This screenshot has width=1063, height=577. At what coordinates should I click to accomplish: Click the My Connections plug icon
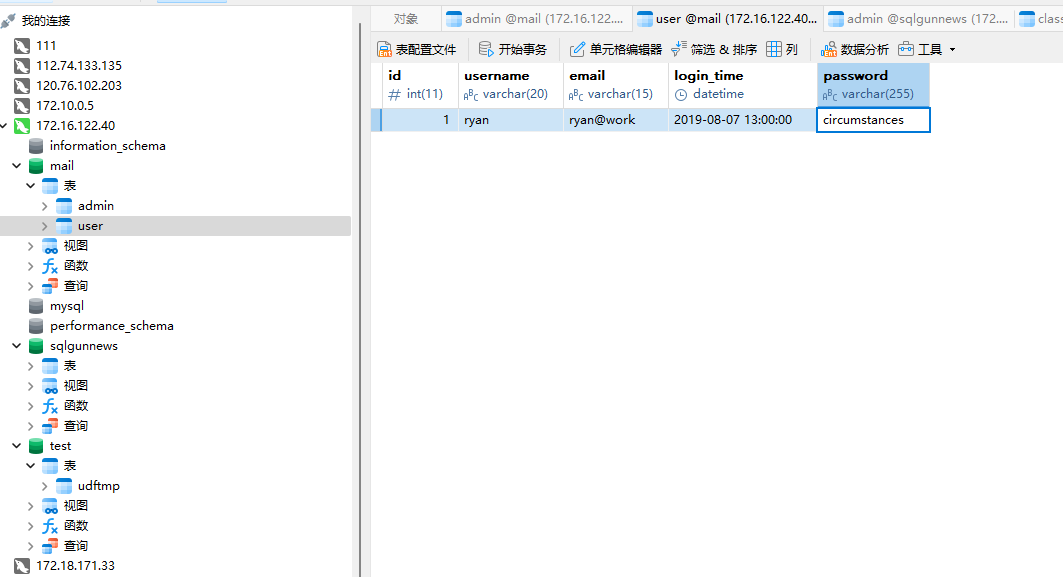point(7,21)
